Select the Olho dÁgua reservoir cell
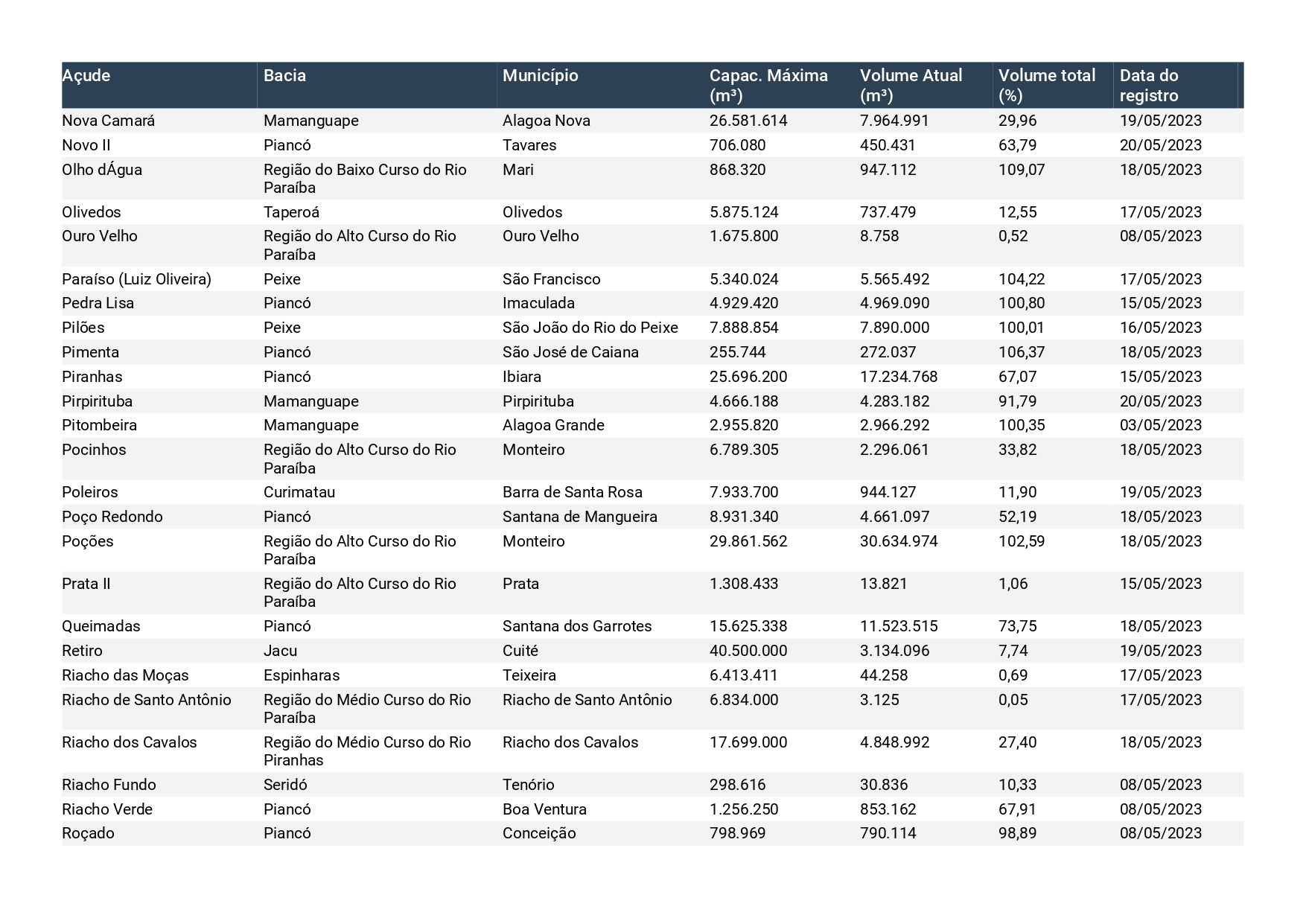Image resolution: width=1306 pixels, height=924 pixels. pos(102,170)
